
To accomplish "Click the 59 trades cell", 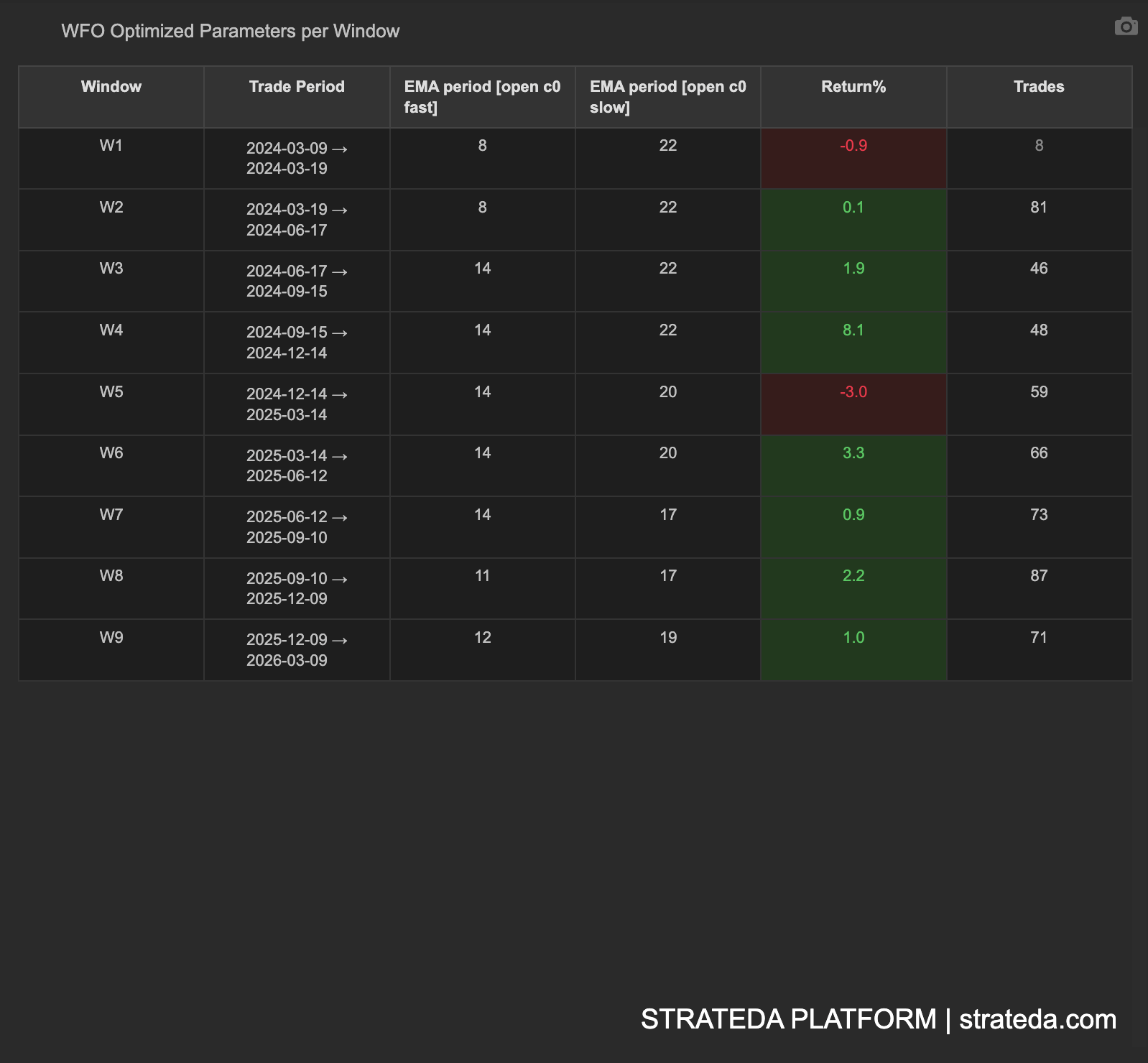I will pos(1039,404).
